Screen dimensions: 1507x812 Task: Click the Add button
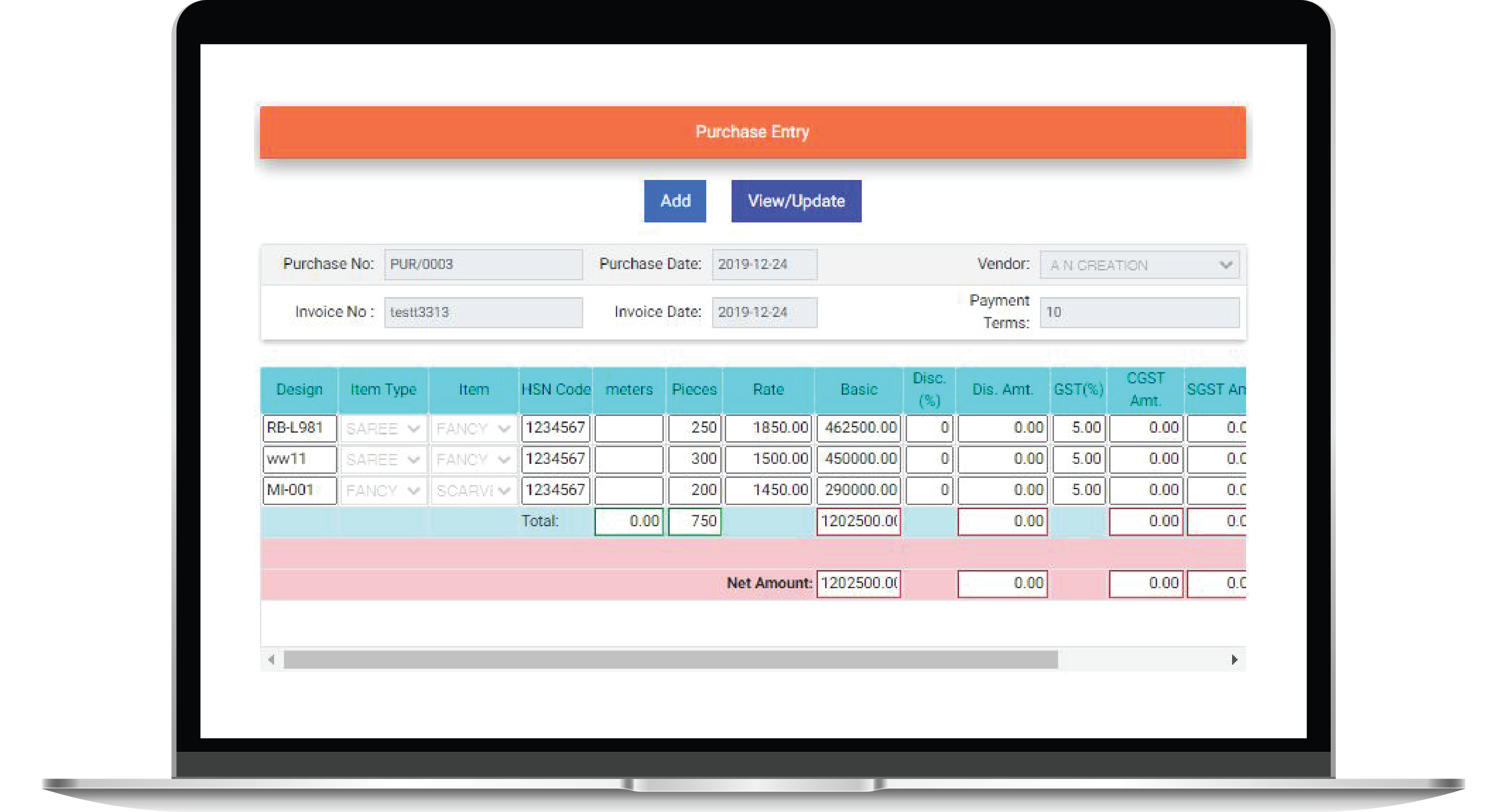pos(675,201)
